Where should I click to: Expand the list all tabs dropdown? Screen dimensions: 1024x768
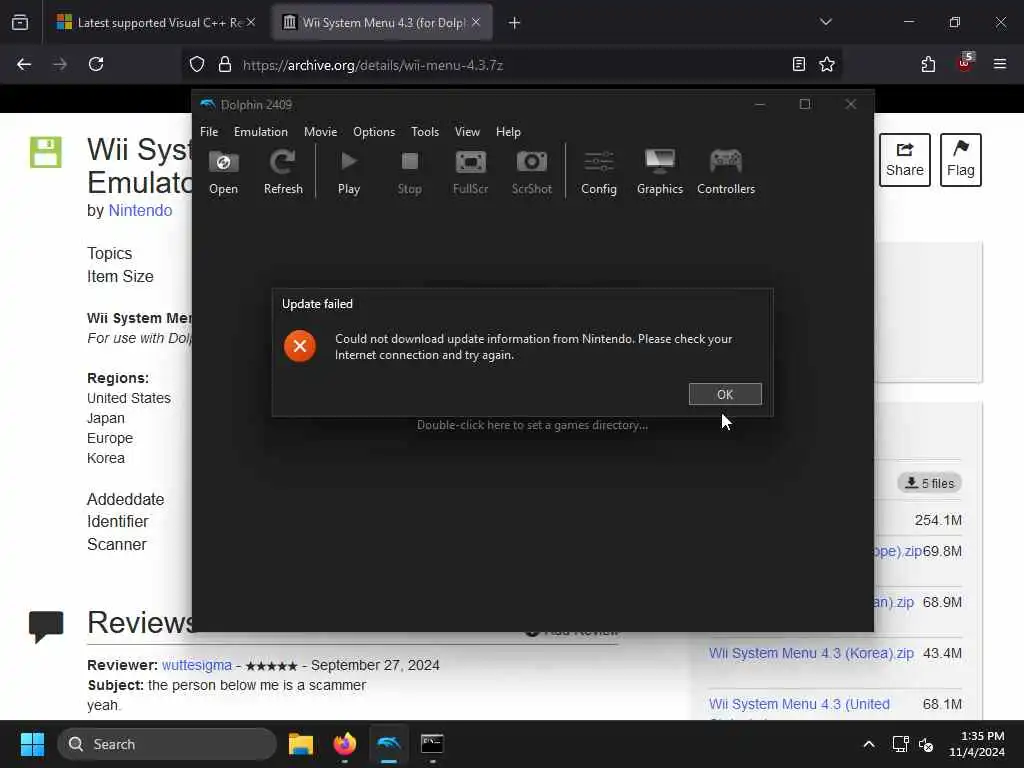click(x=825, y=22)
